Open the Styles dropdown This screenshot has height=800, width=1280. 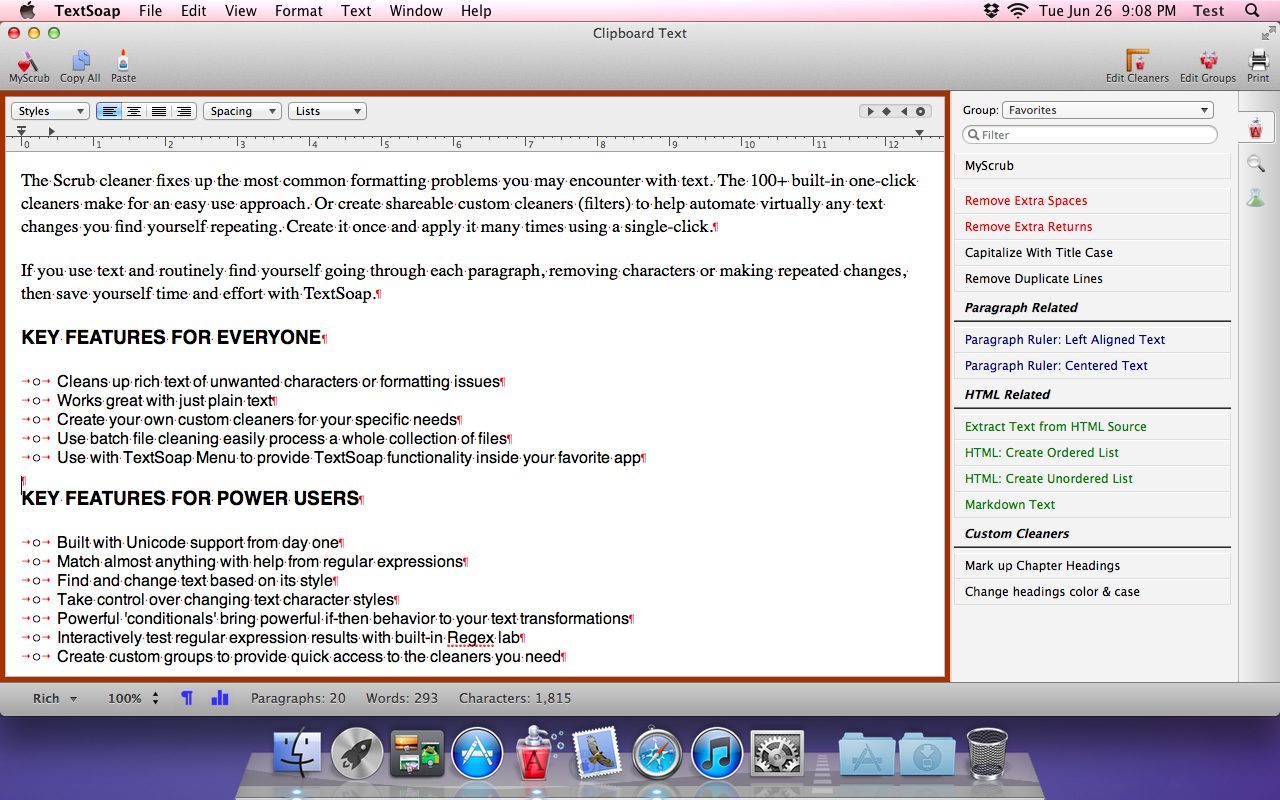49,111
